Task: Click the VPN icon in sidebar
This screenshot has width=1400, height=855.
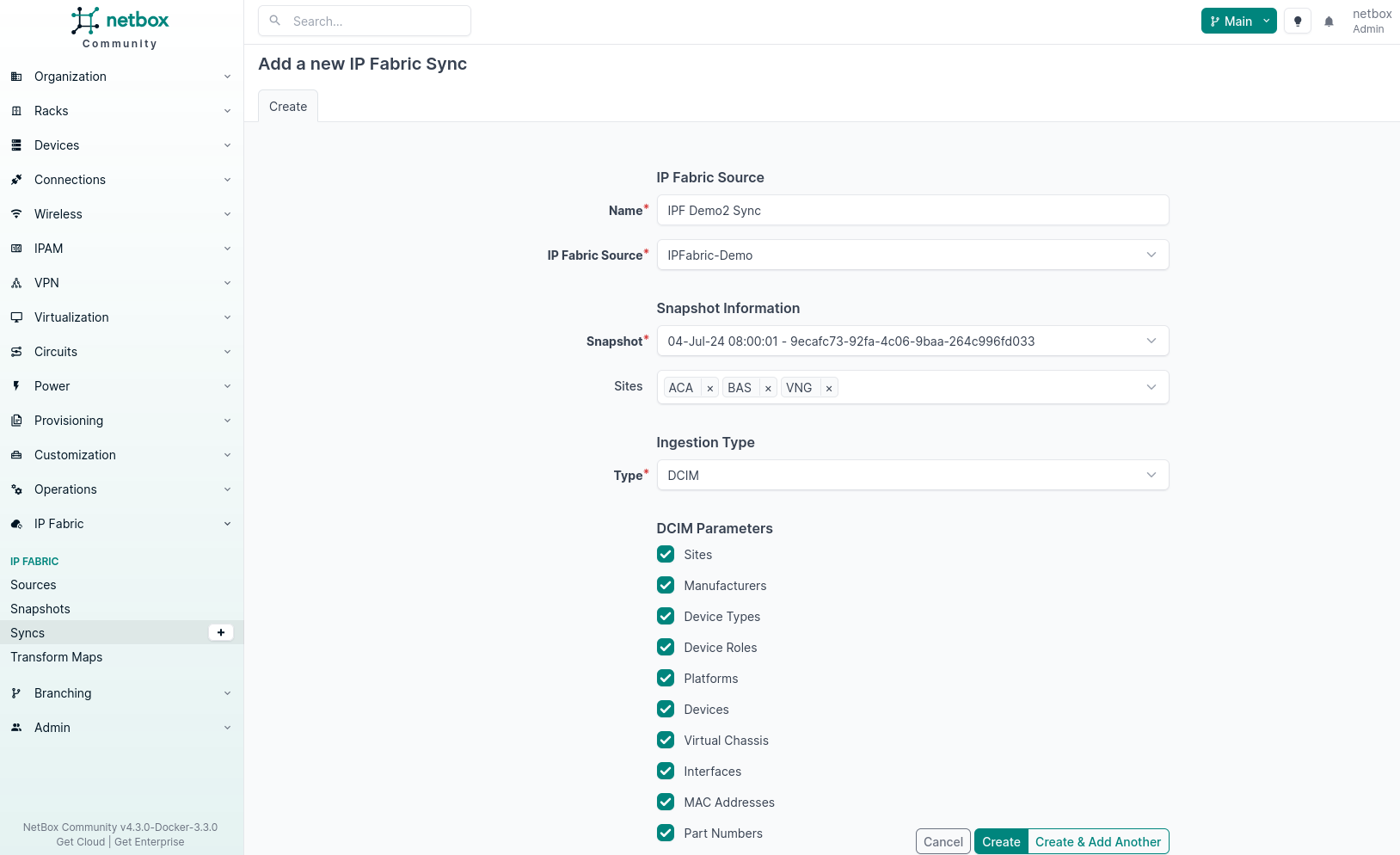Action: pos(16,283)
